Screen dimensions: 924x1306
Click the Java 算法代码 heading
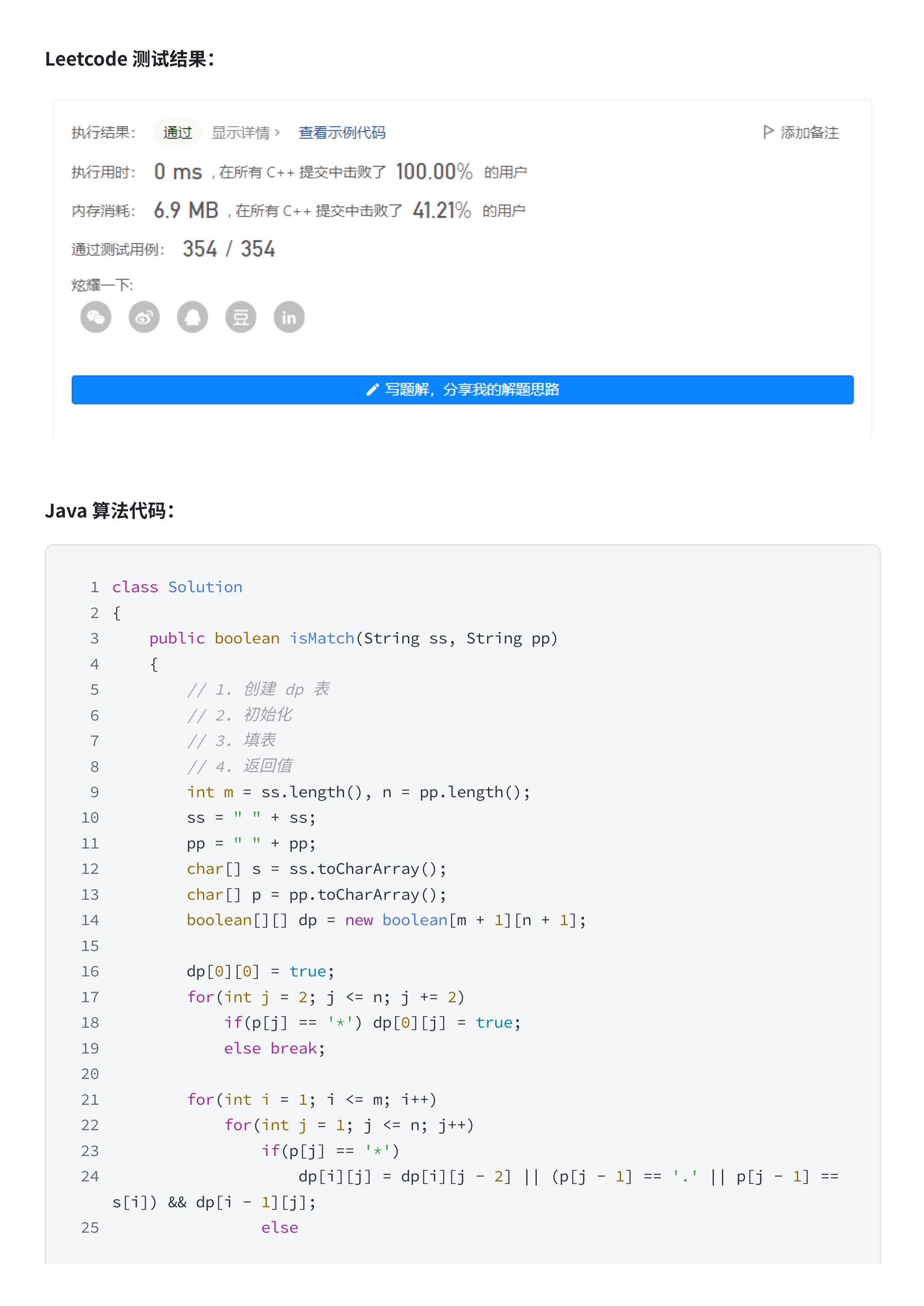point(109,510)
